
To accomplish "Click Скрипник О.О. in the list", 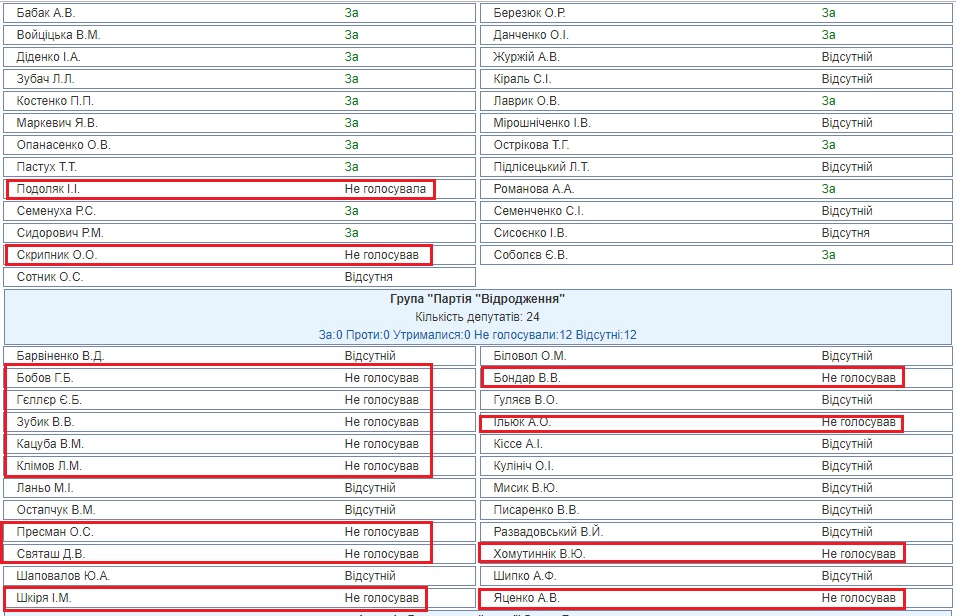I will [57, 255].
